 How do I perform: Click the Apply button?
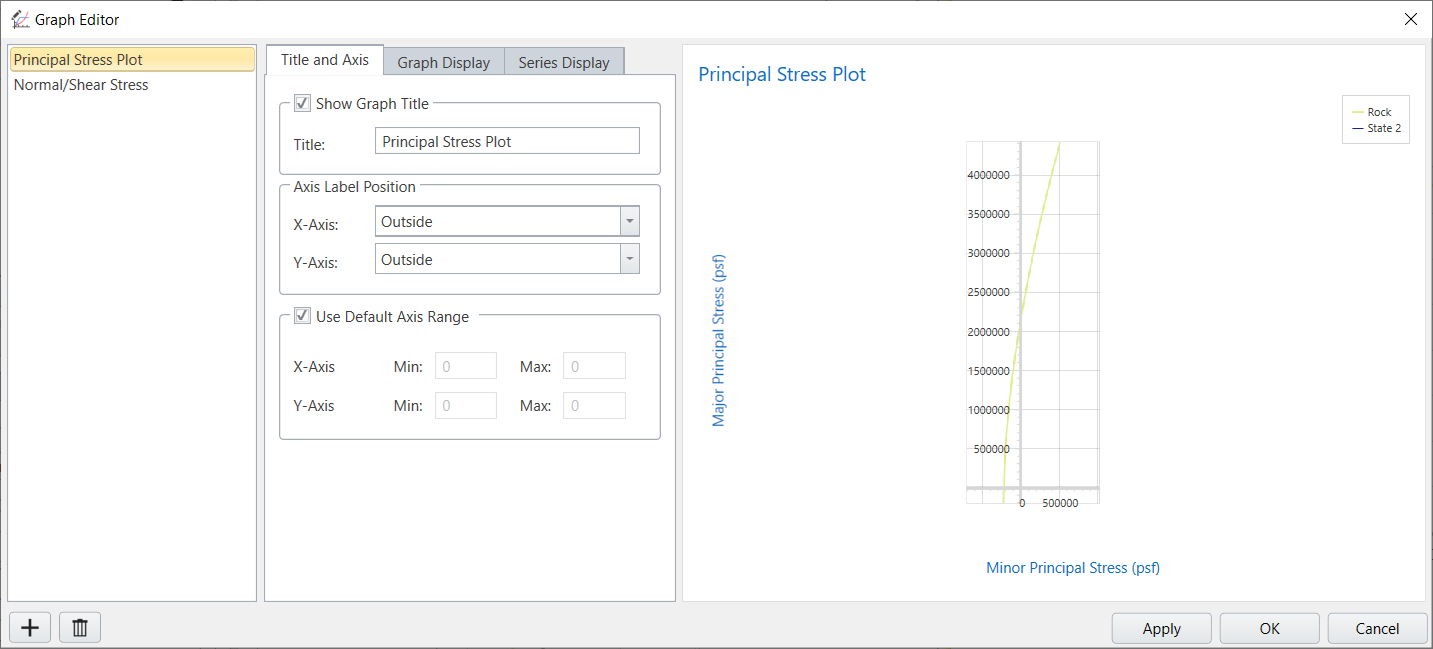[1161, 628]
